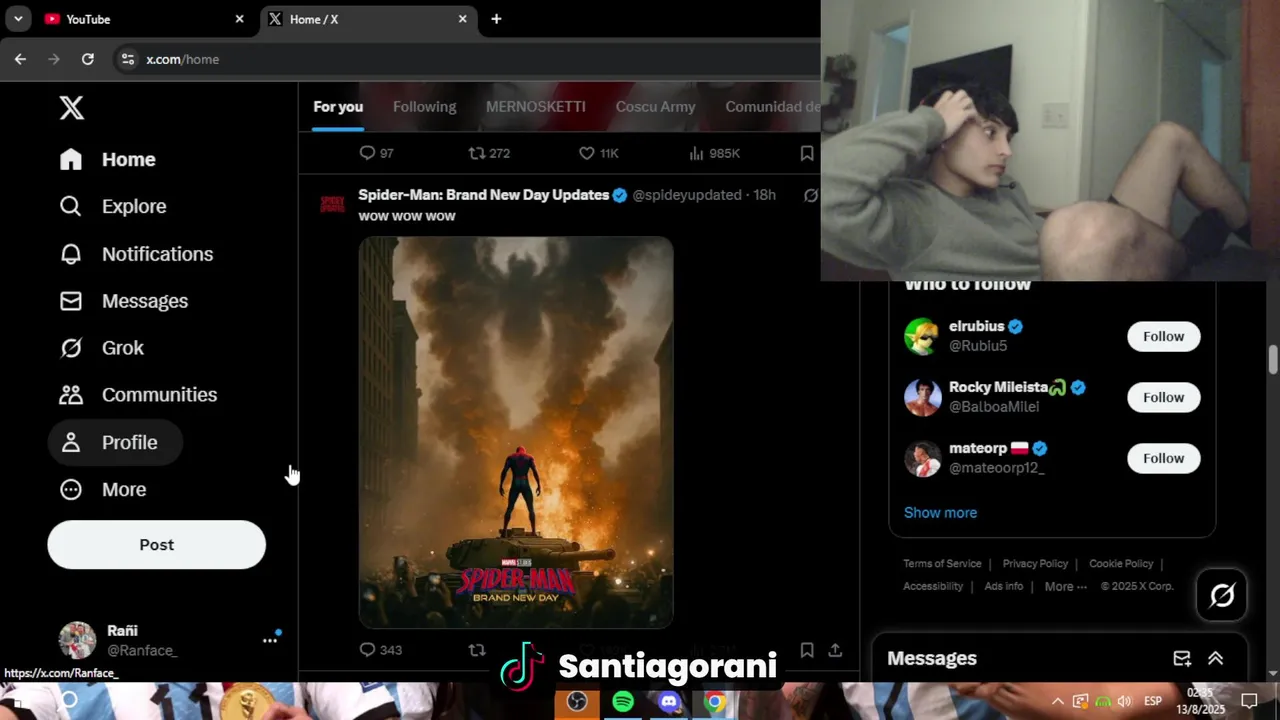Open OBS Studio from taskbar

(x=577, y=702)
